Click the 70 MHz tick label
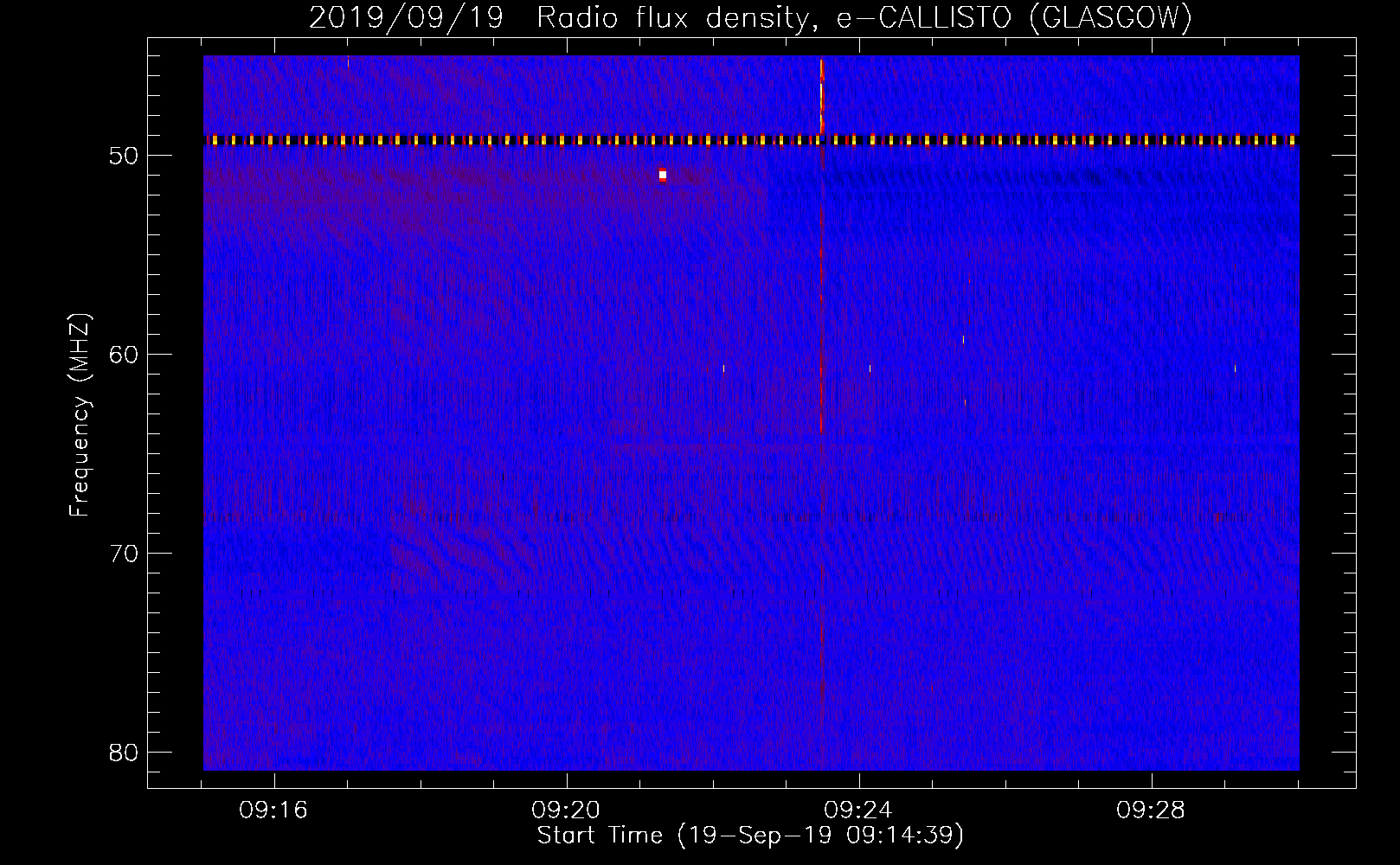Screen dimensions: 1400x865 [124, 554]
